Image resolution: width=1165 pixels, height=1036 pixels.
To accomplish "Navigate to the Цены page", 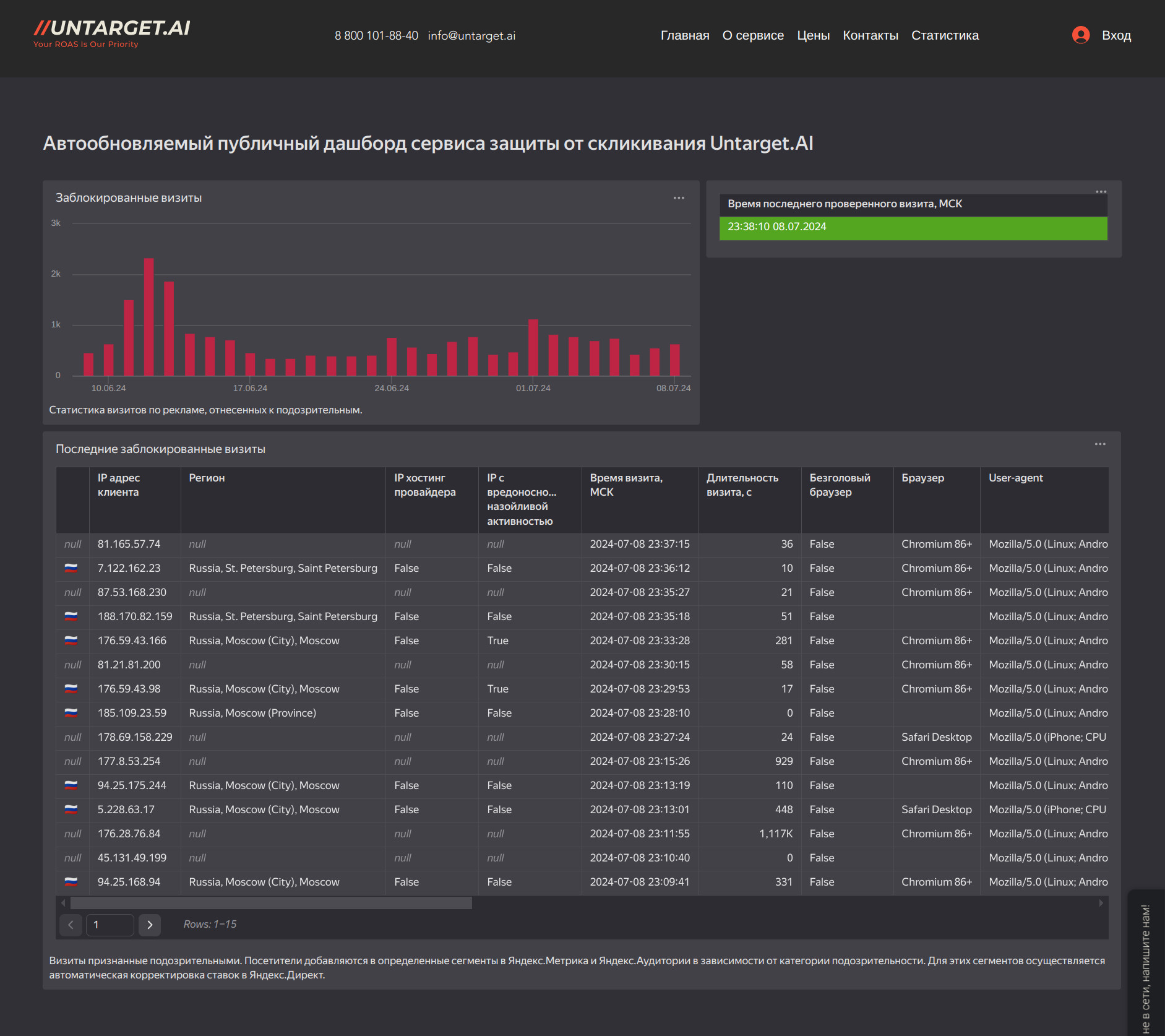I will pos(813,35).
